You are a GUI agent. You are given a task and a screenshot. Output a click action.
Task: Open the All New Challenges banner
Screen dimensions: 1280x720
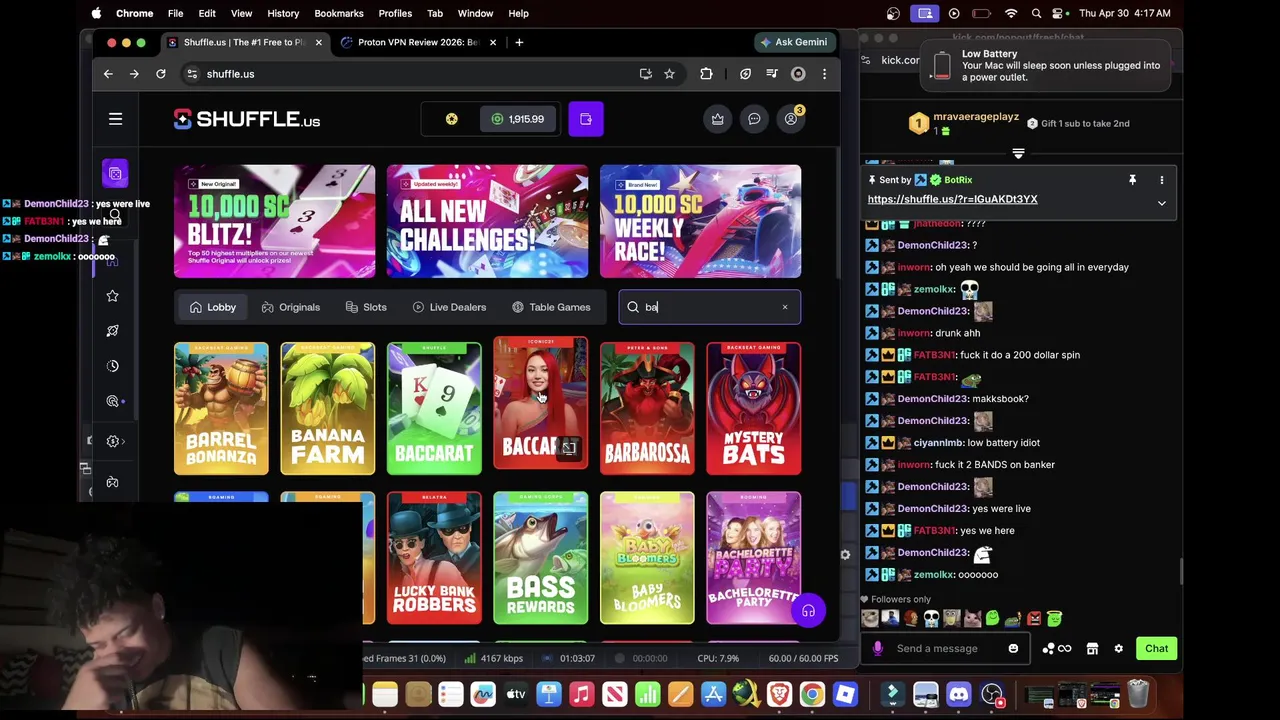pos(488,221)
